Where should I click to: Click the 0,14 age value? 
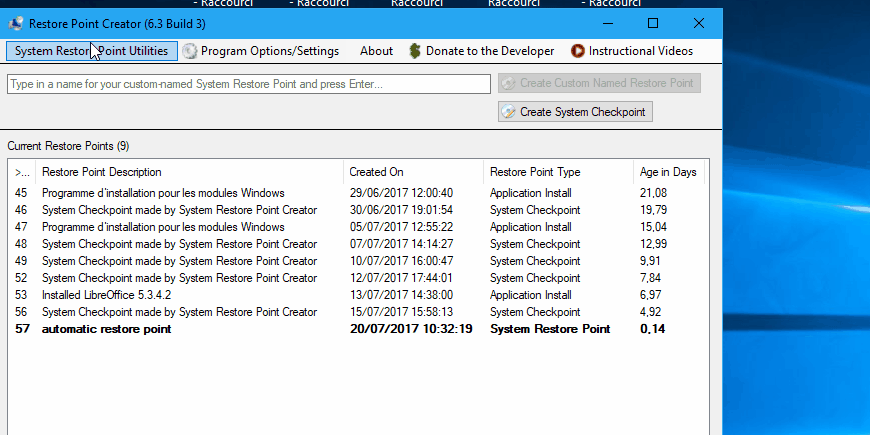click(652, 329)
